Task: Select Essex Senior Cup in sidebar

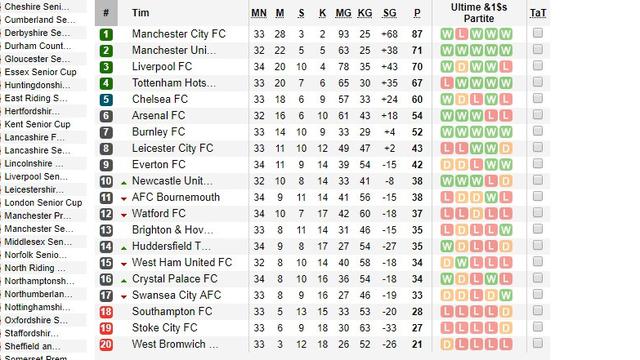Action: [40, 72]
